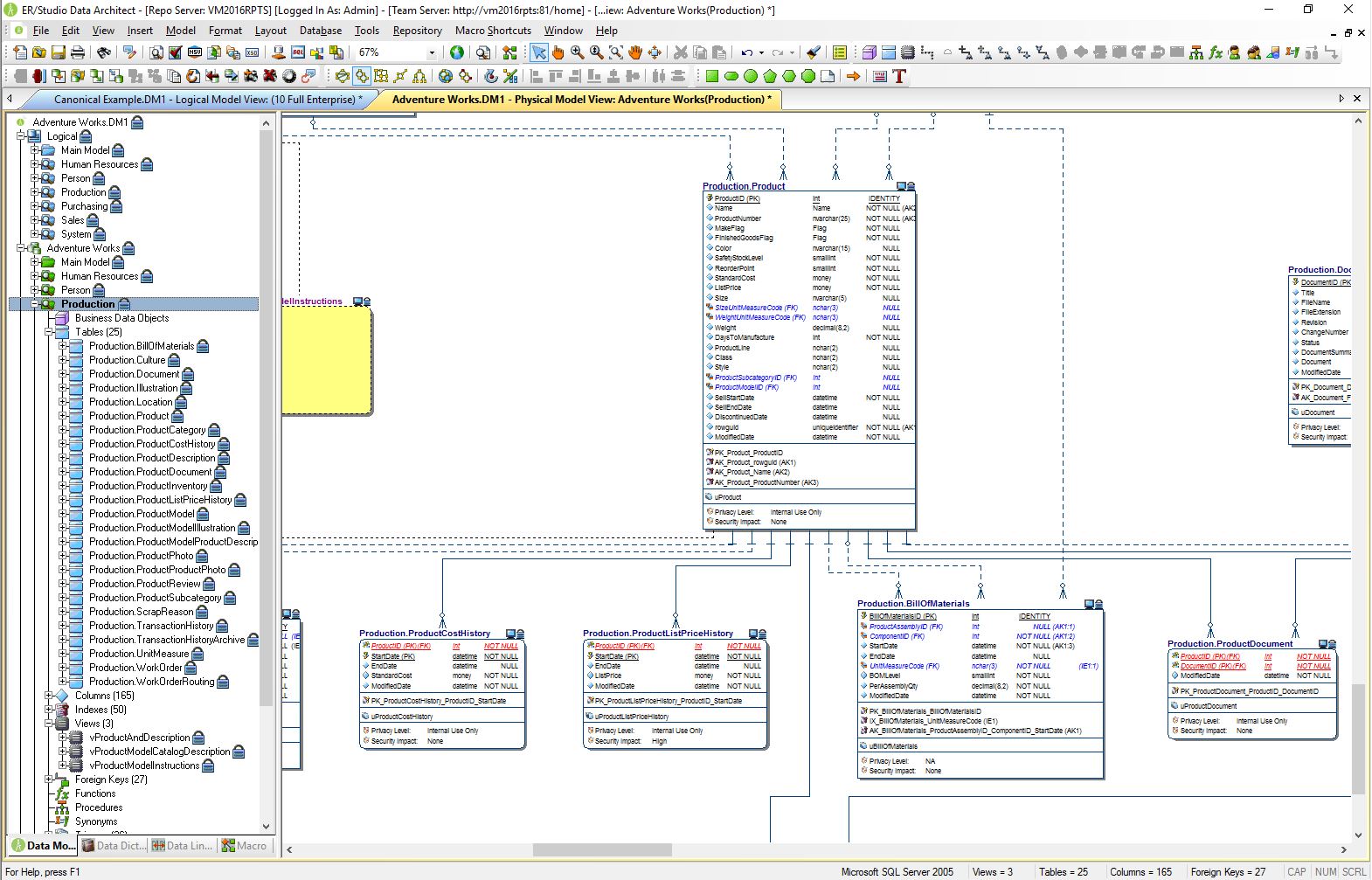Select the red T Text tool

click(898, 76)
